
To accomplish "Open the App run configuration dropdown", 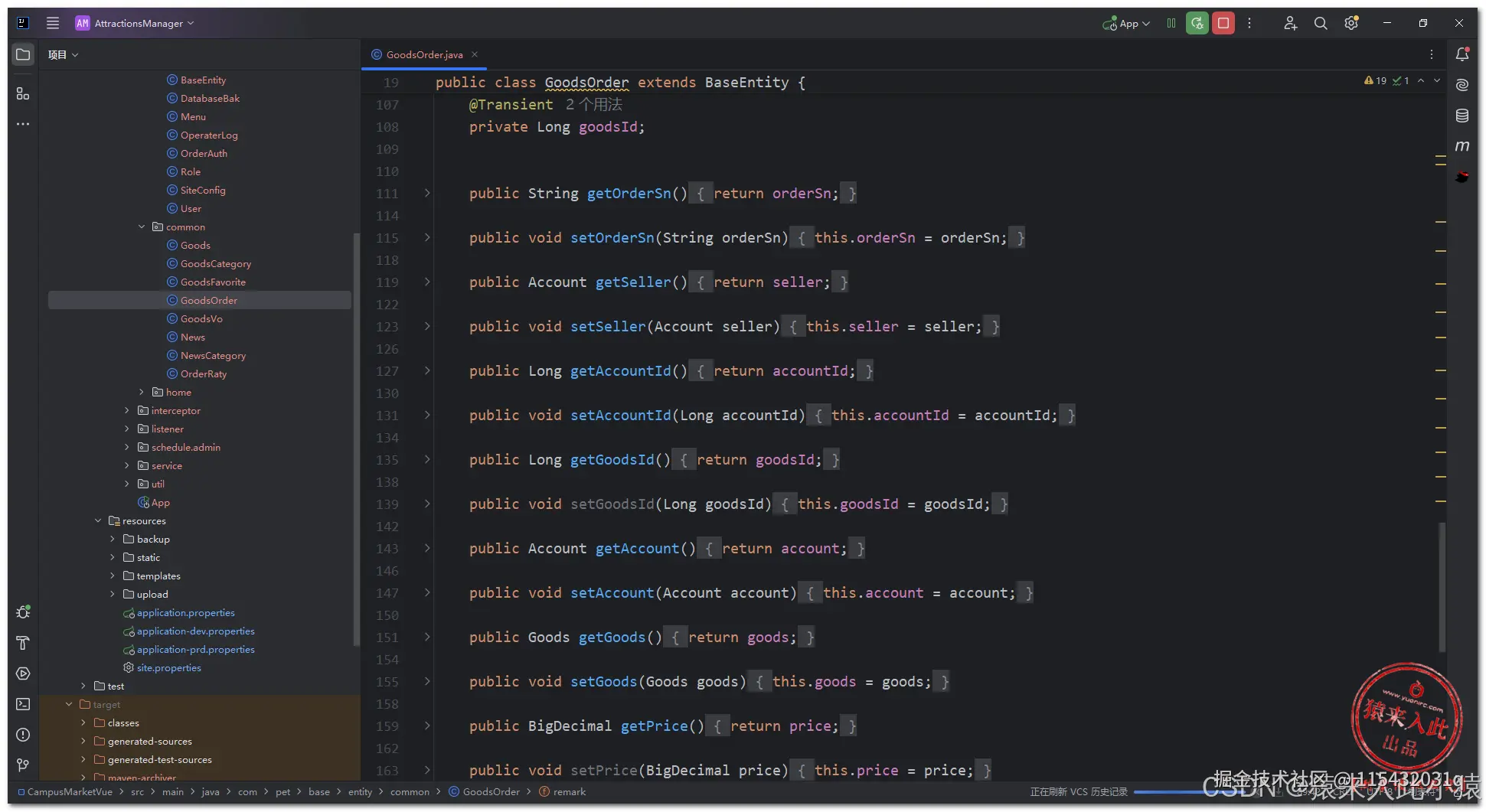I will click(x=1126, y=23).
